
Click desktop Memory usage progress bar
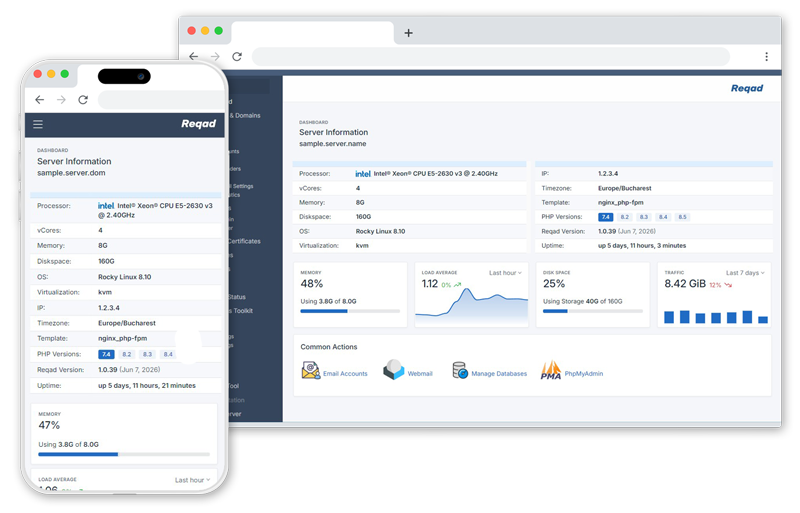[350, 311]
